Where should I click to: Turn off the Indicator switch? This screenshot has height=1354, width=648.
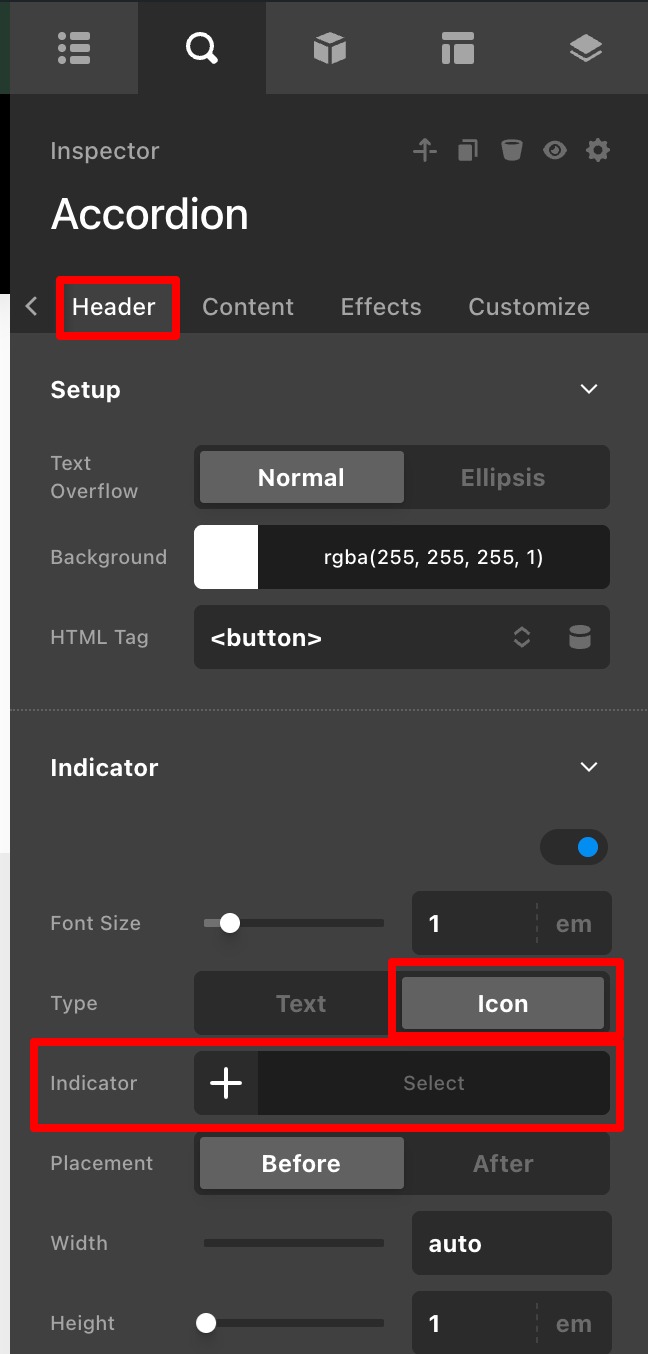(575, 848)
